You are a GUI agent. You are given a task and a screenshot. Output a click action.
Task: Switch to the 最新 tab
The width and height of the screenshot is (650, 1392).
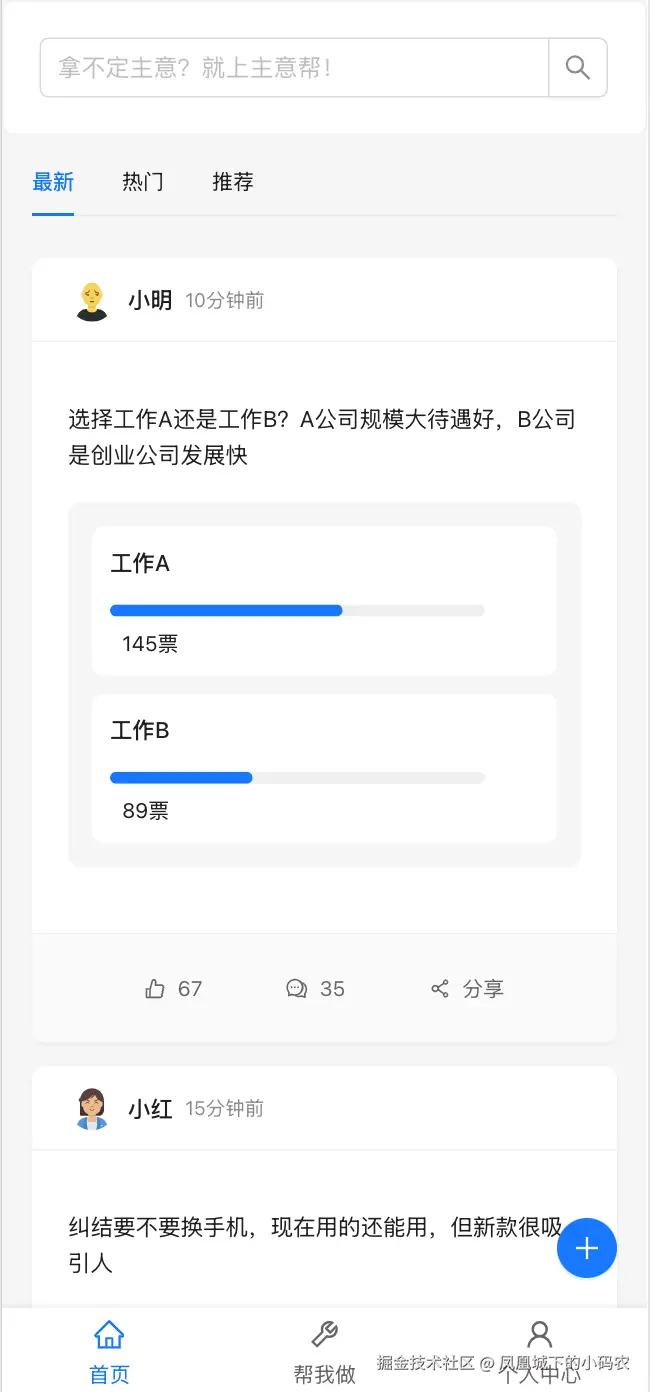(x=53, y=182)
